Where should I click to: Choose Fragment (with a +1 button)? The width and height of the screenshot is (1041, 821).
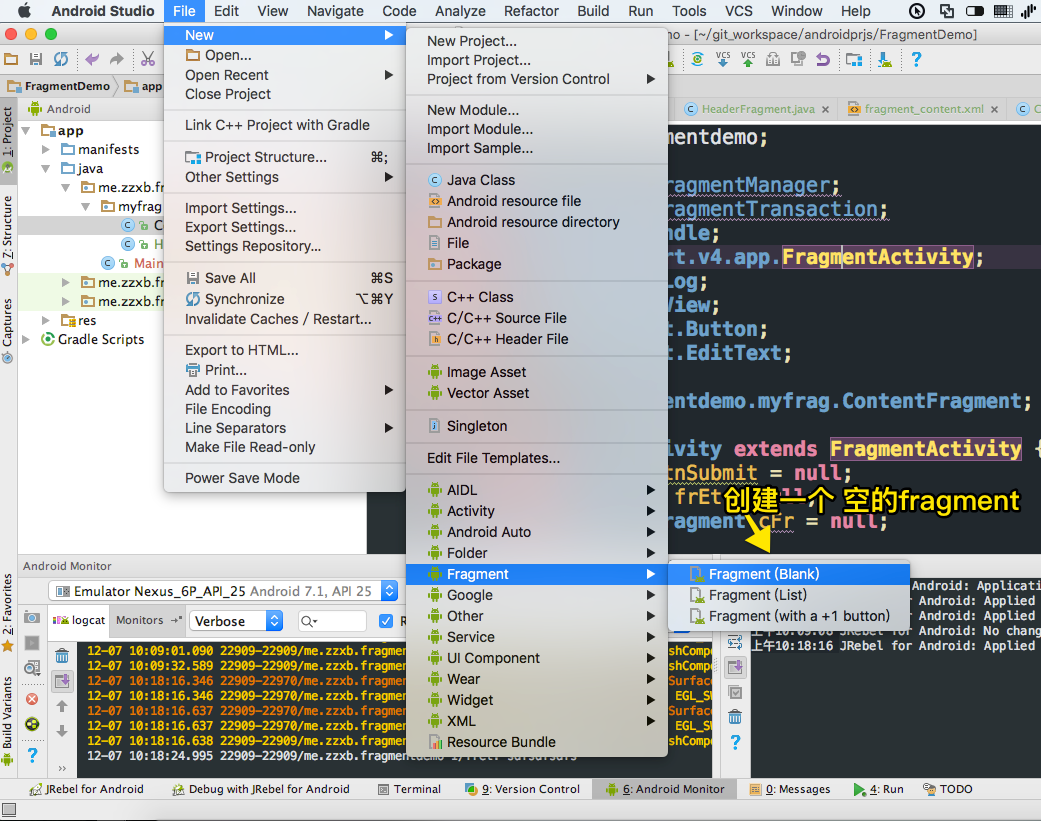[789, 616]
